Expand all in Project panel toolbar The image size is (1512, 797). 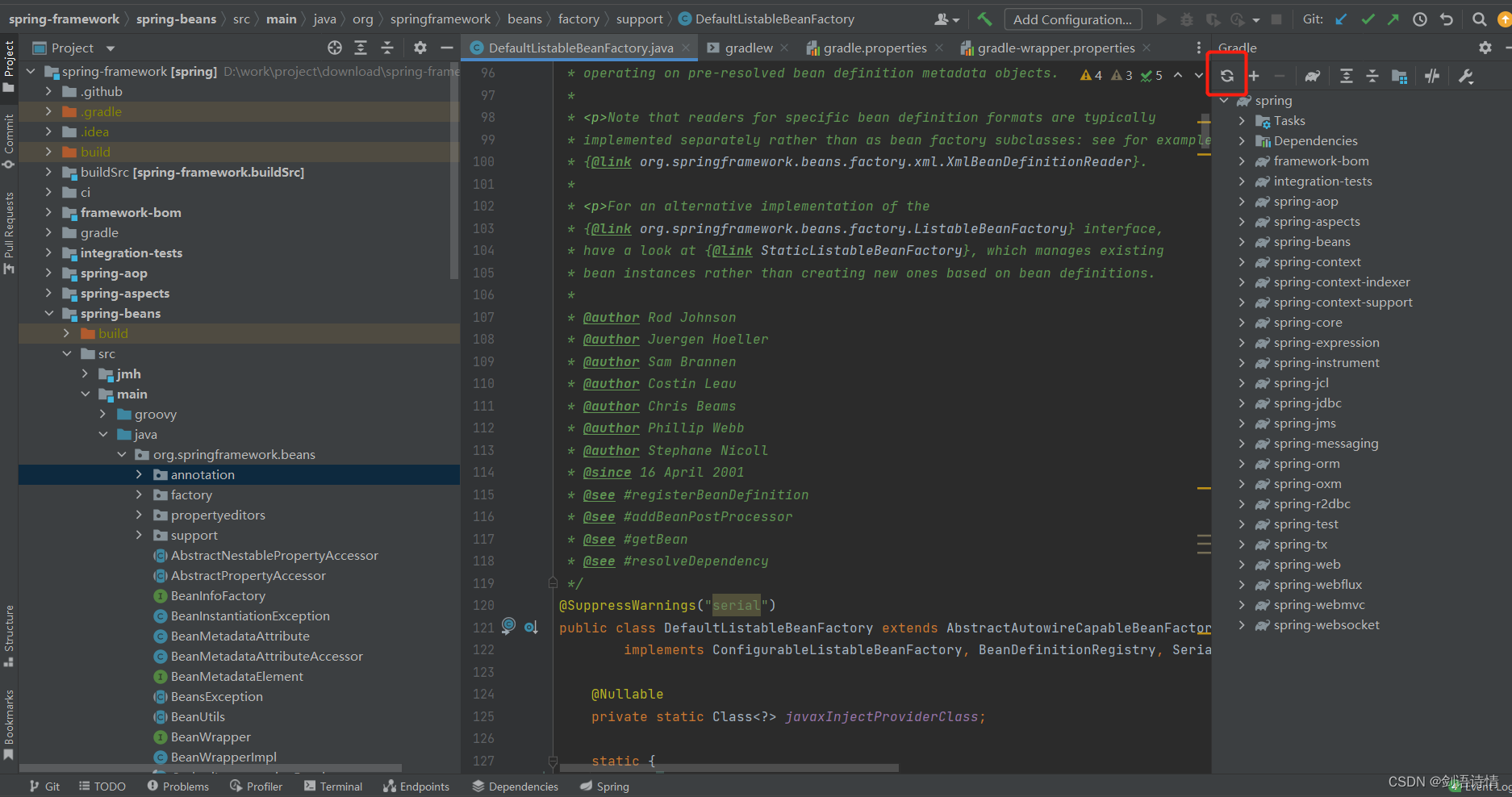click(361, 48)
